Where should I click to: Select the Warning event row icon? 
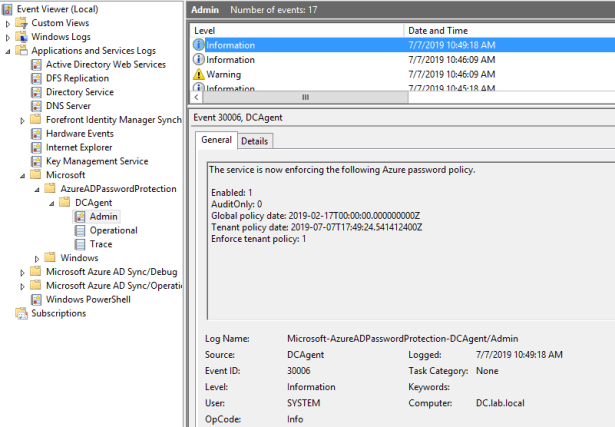pyautogui.click(x=198, y=74)
